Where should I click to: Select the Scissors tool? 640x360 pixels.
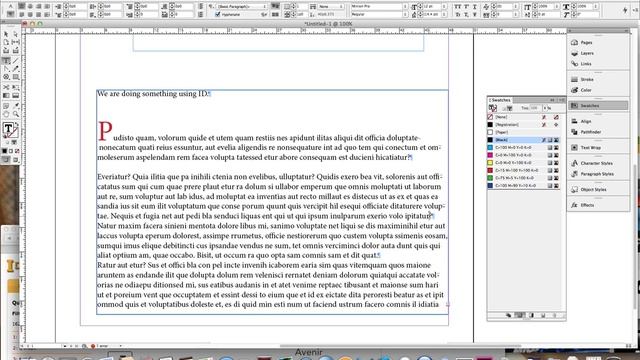pos(6,87)
